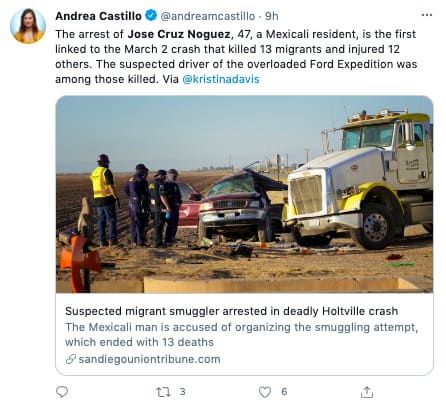
Task: Click the like count 6
Action: pyautogui.click(x=284, y=392)
